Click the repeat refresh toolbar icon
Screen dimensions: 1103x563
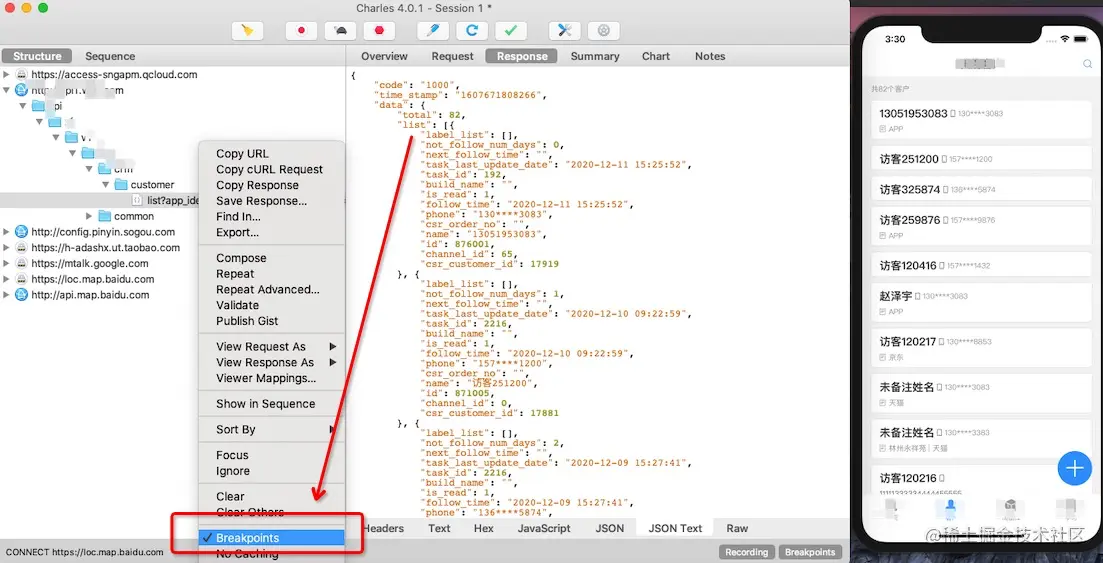[x=472, y=30]
